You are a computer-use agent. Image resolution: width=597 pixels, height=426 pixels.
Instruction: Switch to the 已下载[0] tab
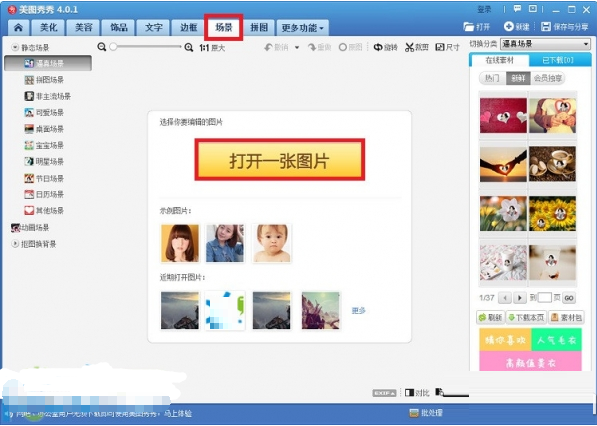(558, 60)
